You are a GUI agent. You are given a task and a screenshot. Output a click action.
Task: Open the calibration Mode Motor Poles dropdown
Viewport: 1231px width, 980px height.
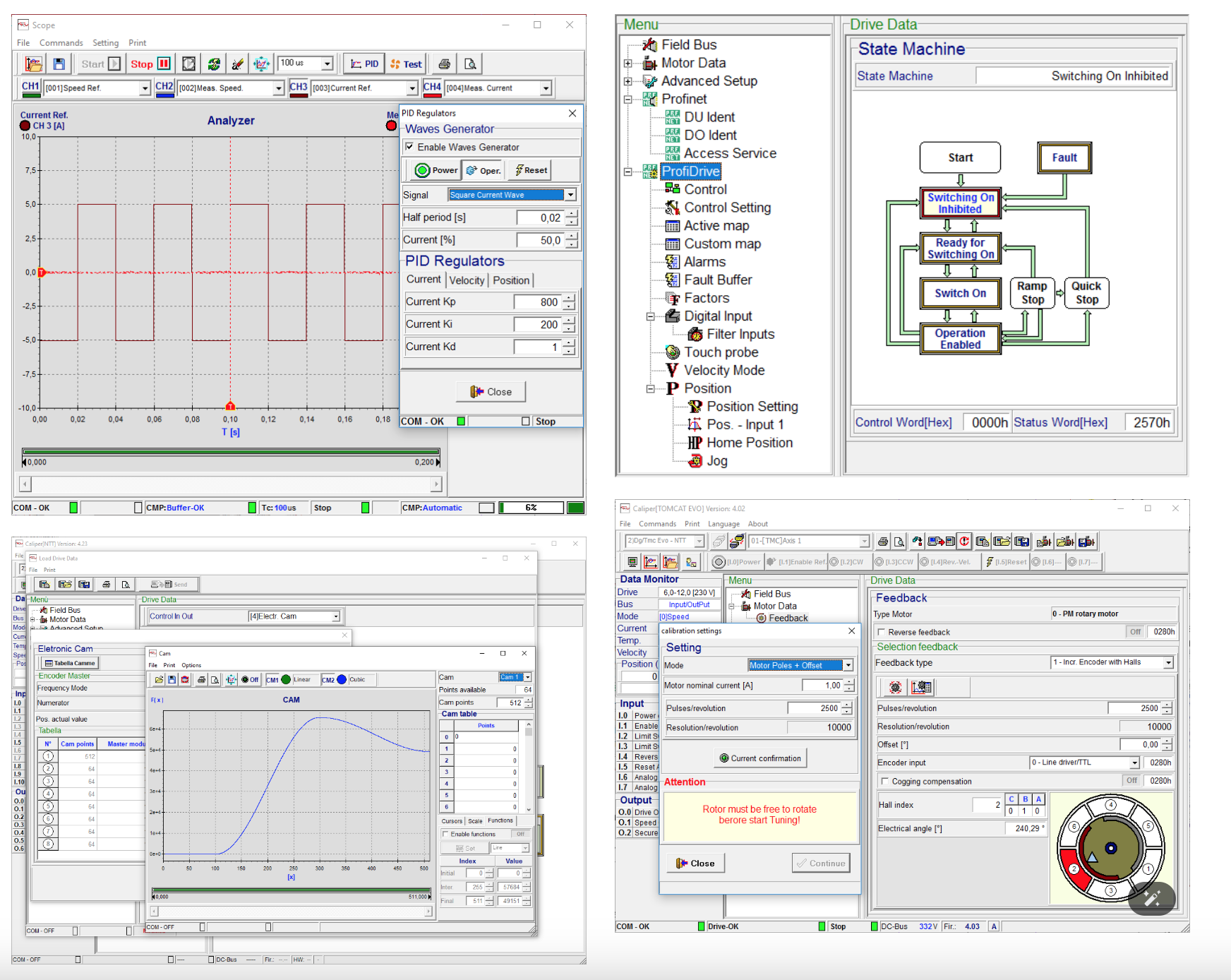848,665
